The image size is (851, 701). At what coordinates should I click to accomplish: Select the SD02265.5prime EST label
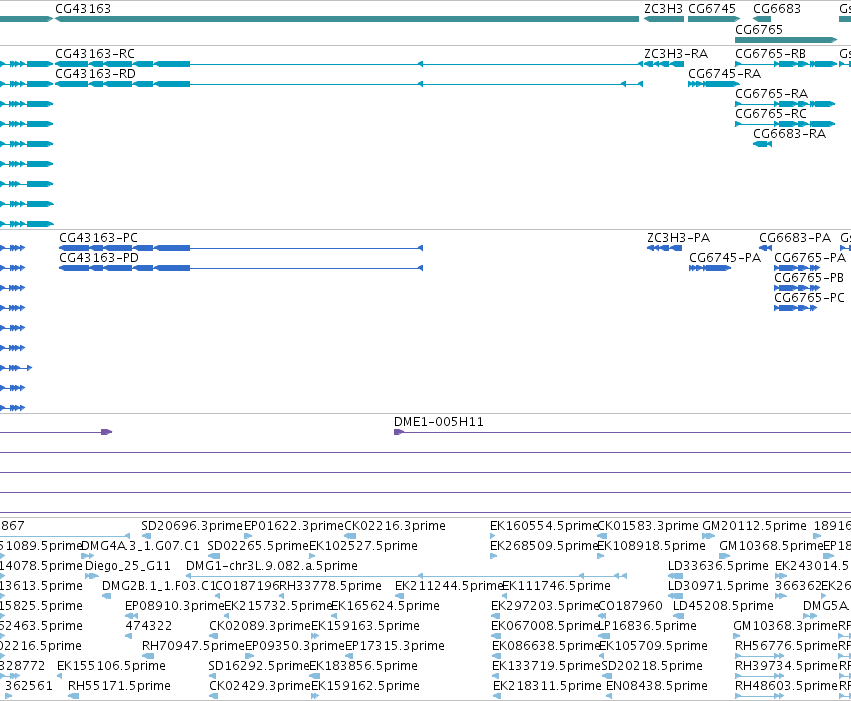[x=258, y=546]
